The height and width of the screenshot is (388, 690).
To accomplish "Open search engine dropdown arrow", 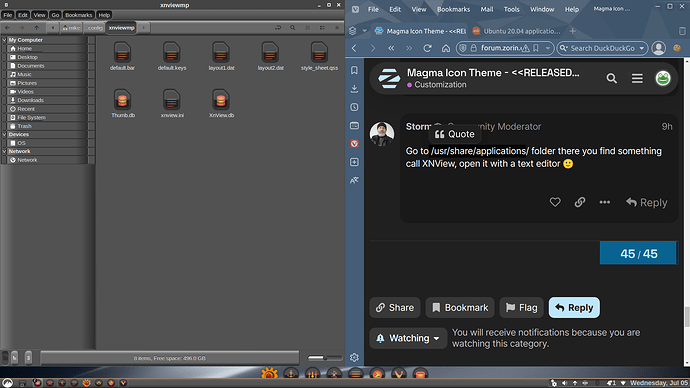I will click(642, 48).
